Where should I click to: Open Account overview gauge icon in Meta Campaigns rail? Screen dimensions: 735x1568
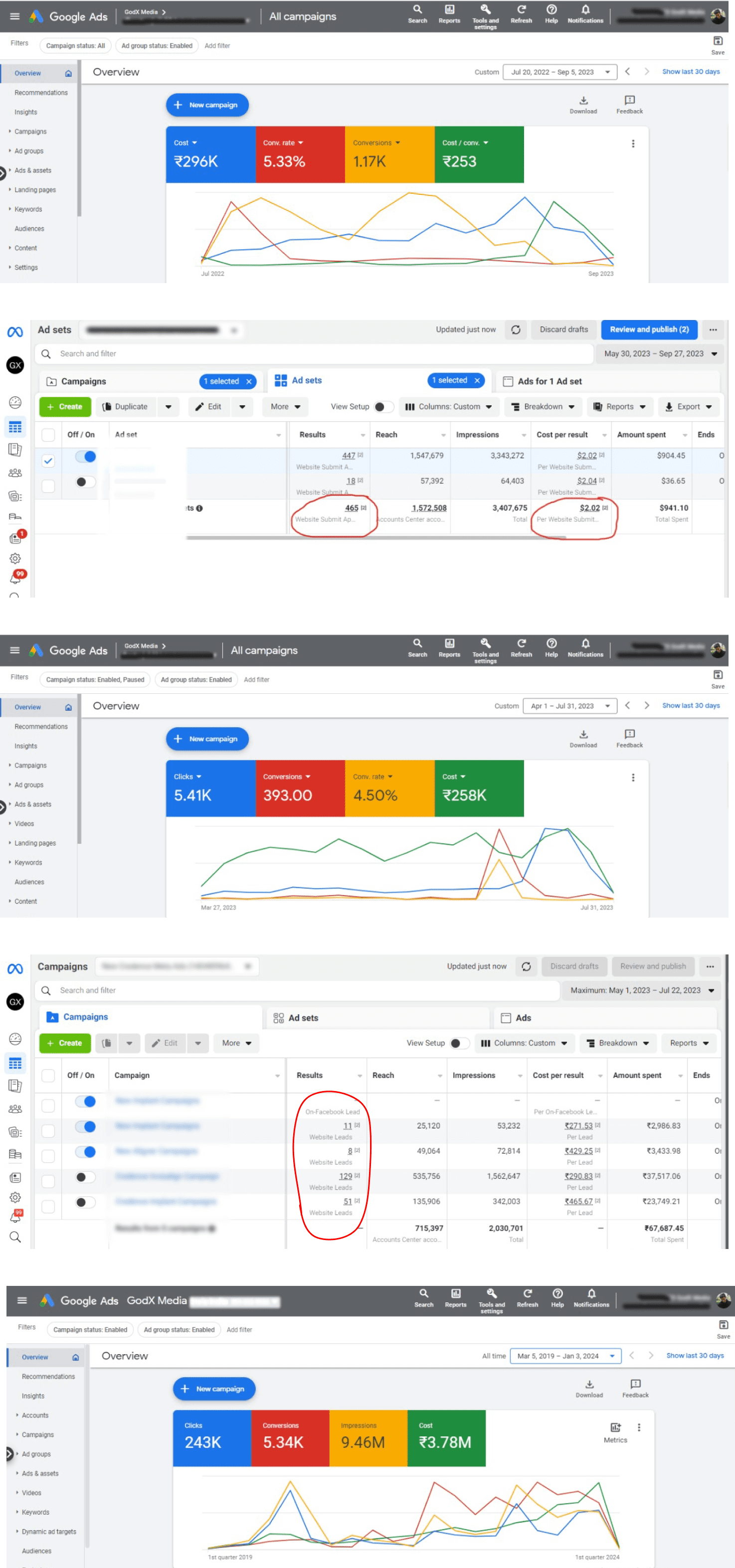click(15, 1038)
